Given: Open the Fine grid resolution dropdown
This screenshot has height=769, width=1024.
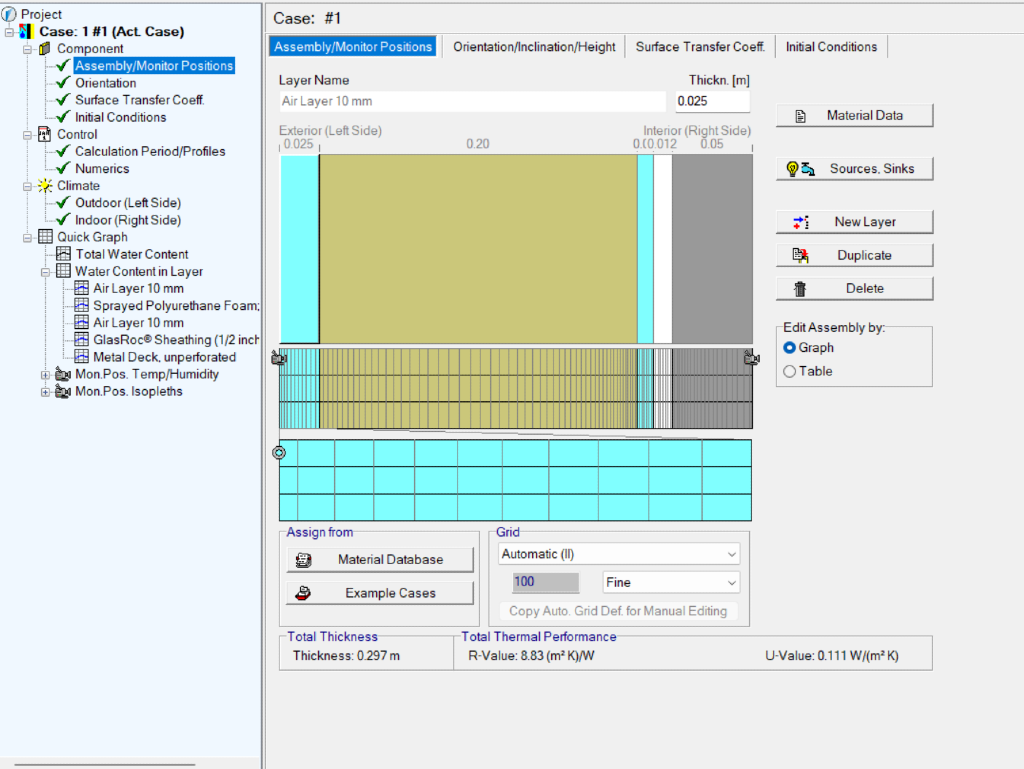Looking at the screenshot, I should [x=671, y=582].
